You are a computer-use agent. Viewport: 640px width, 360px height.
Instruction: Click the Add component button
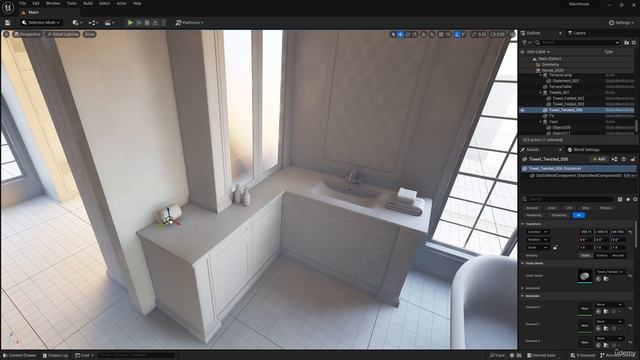tap(599, 159)
